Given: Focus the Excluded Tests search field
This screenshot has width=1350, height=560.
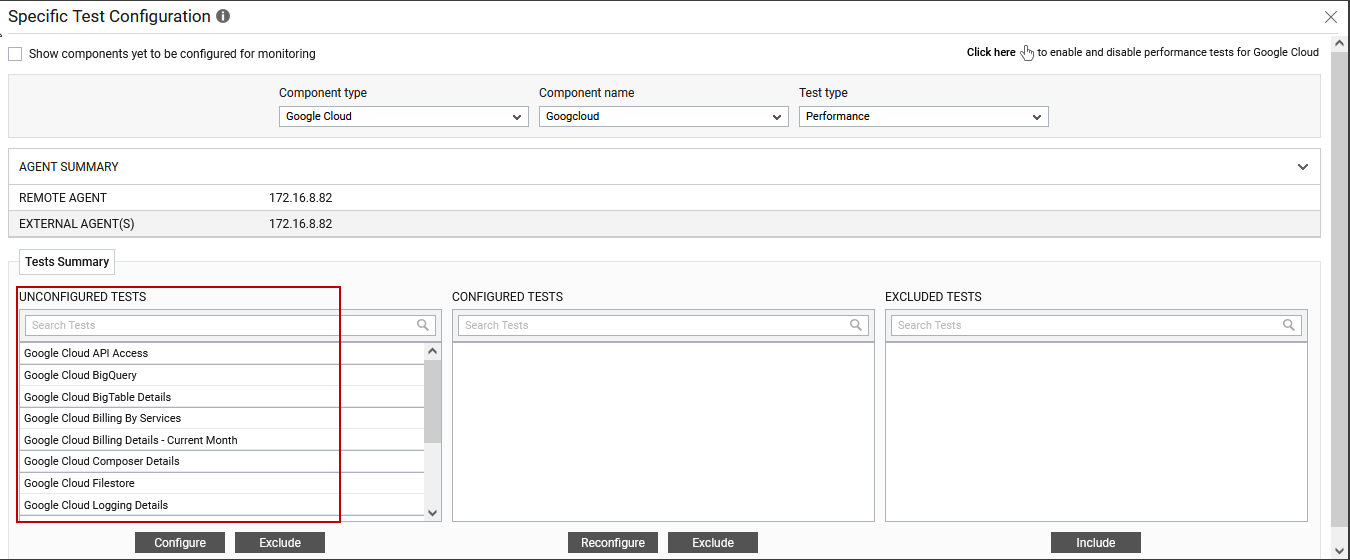Looking at the screenshot, I should pyautogui.click(x=1096, y=325).
